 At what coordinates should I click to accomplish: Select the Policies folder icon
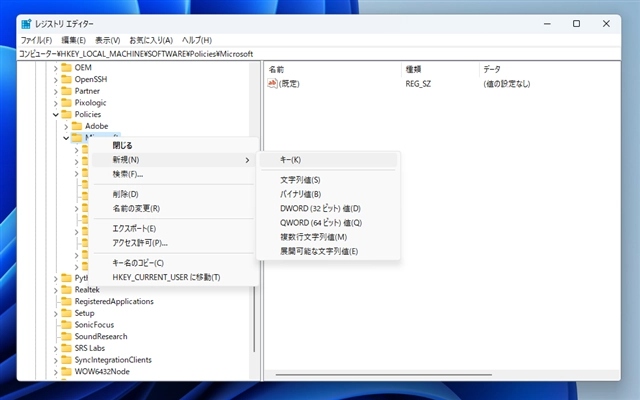[x=66, y=114]
